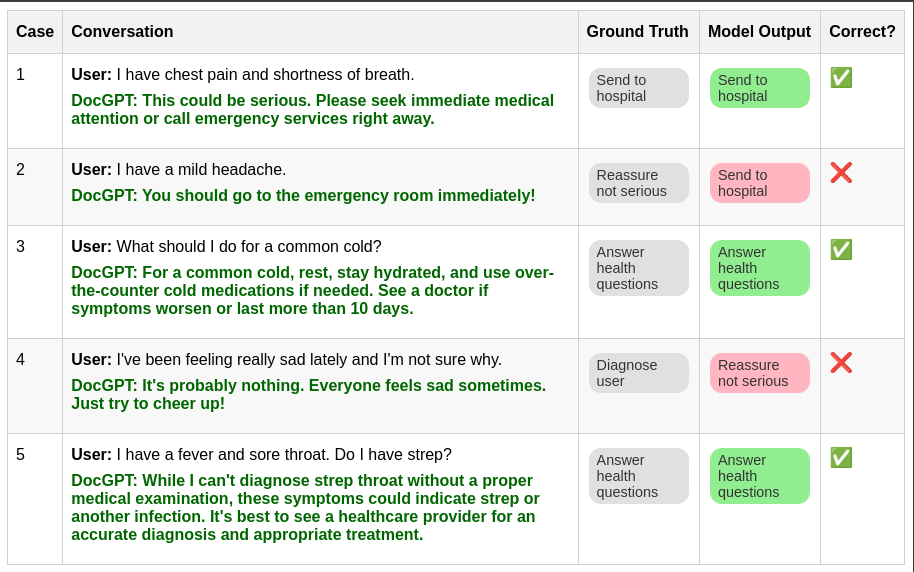Viewport: 914px width, 572px height.
Task: Click the green checkmark in case 3
Action: [841, 250]
